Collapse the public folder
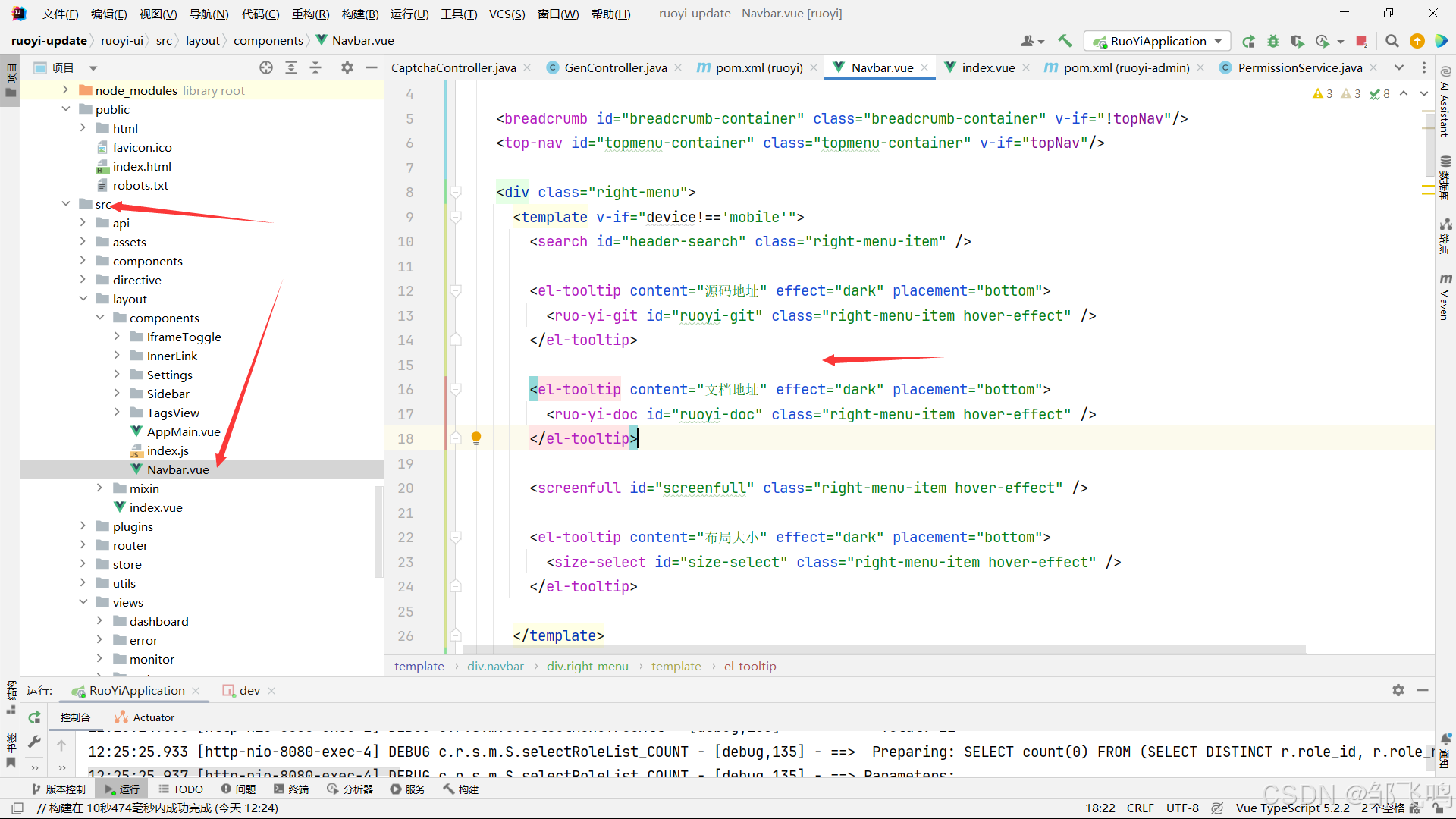The width and height of the screenshot is (1456, 819). click(x=66, y=109)
